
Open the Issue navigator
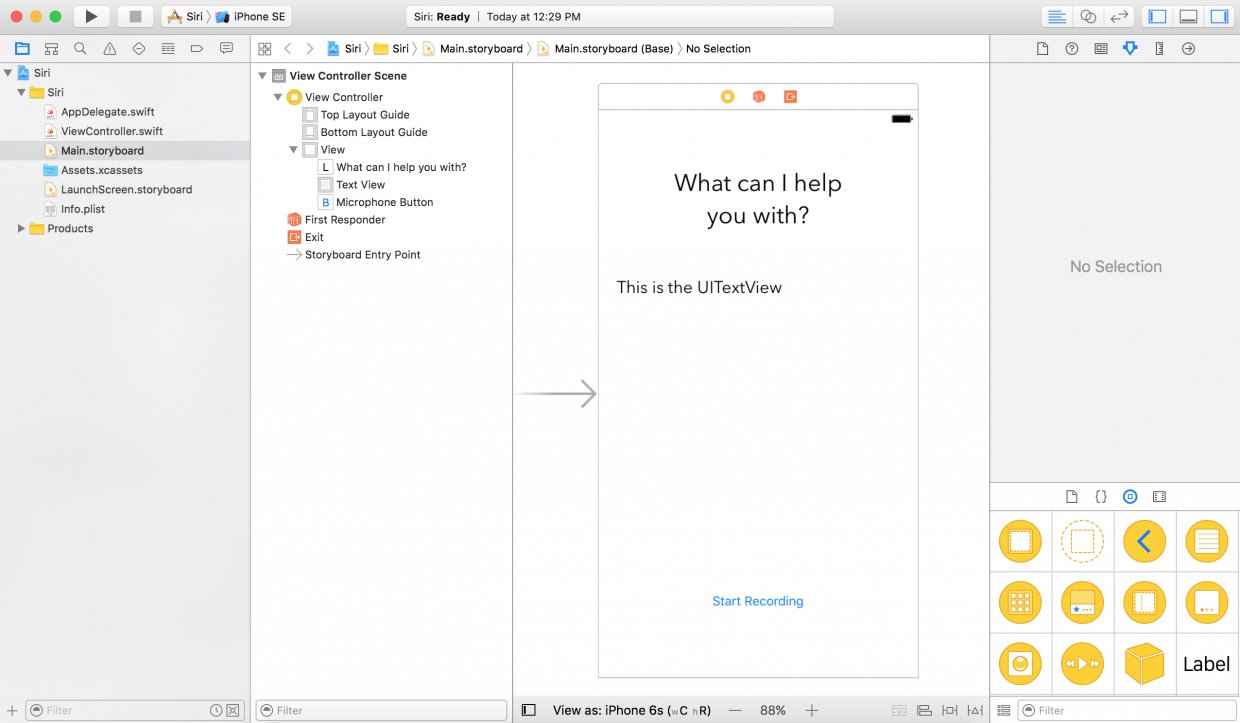point(110,48)
